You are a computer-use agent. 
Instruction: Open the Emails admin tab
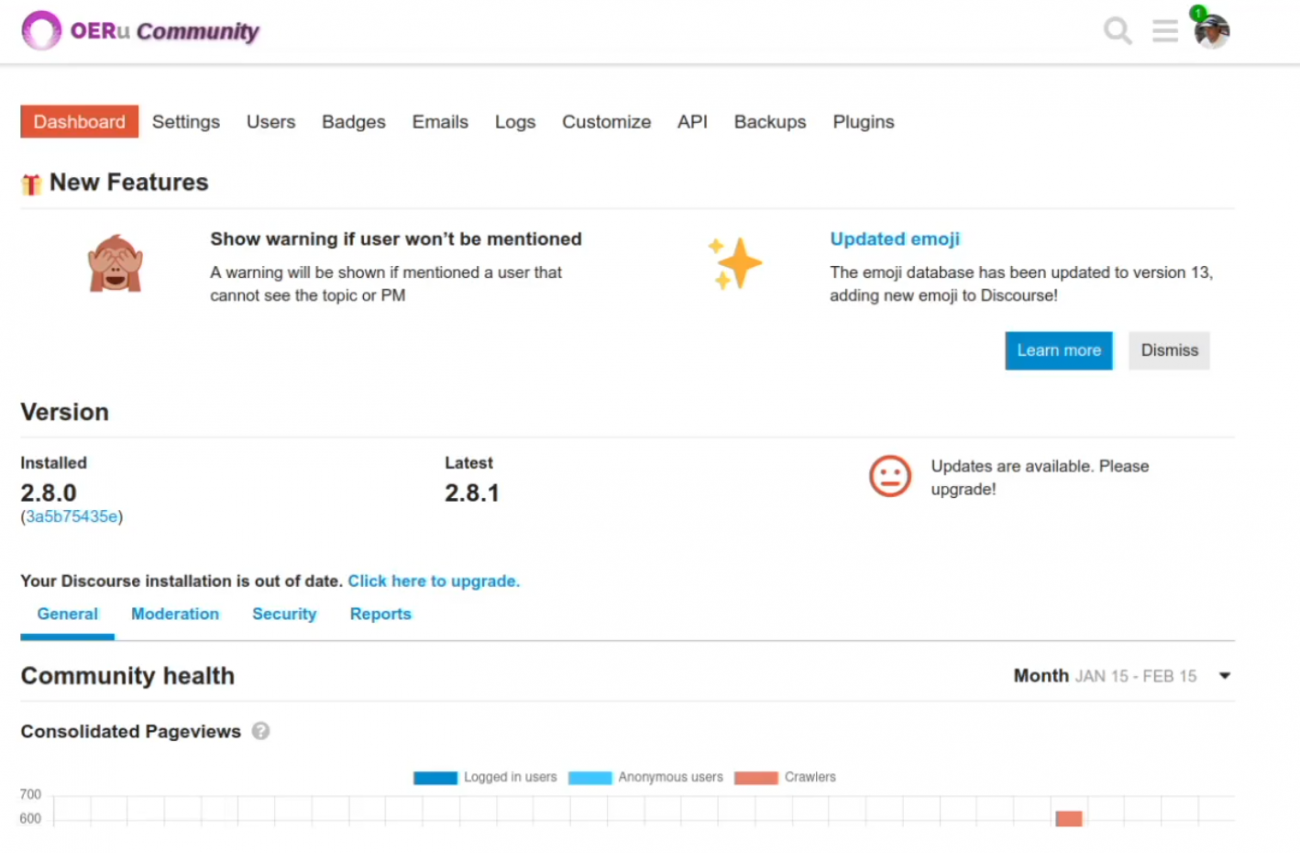coord(440,122)
